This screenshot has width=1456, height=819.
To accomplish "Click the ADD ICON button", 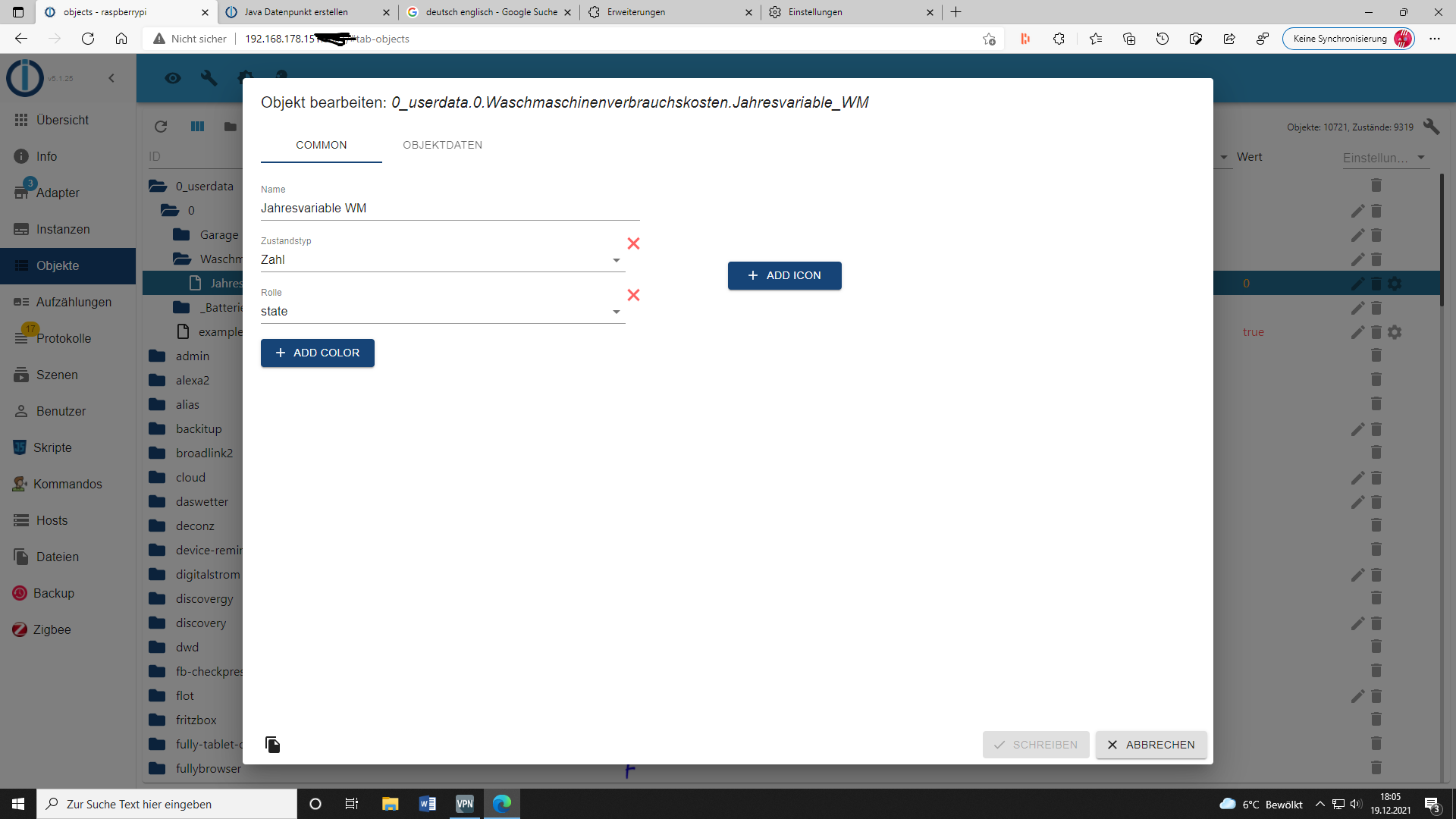I will [x=784, y=275].
